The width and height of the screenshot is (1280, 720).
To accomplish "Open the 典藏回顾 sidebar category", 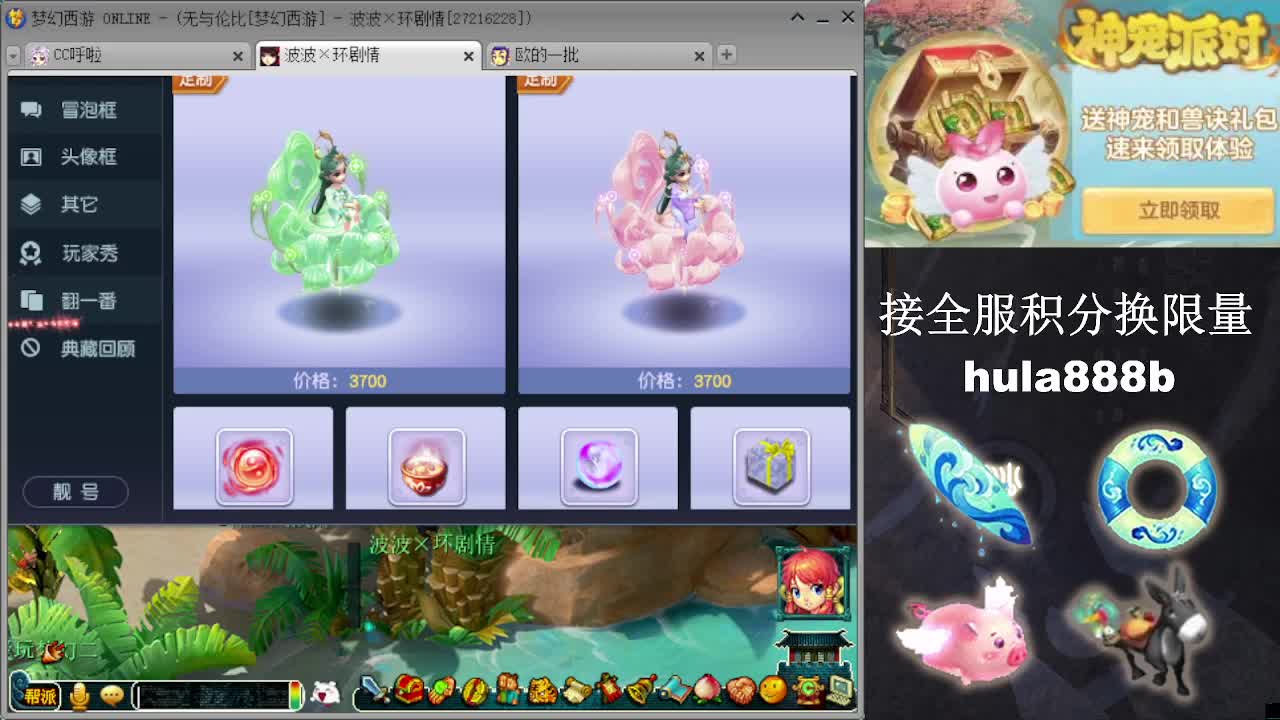I will [x=85, y=348].
